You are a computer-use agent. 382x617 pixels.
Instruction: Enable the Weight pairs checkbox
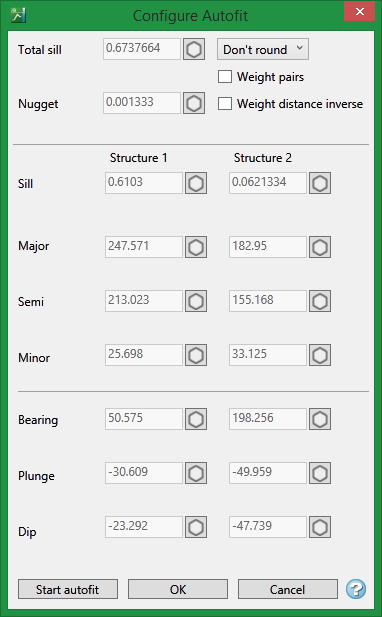coord(225,77)
